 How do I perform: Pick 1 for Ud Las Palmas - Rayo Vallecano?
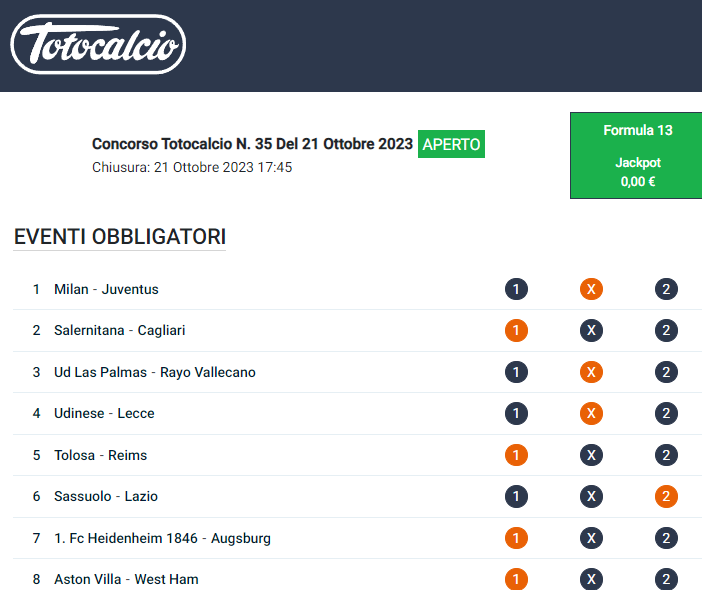[516, 372]
